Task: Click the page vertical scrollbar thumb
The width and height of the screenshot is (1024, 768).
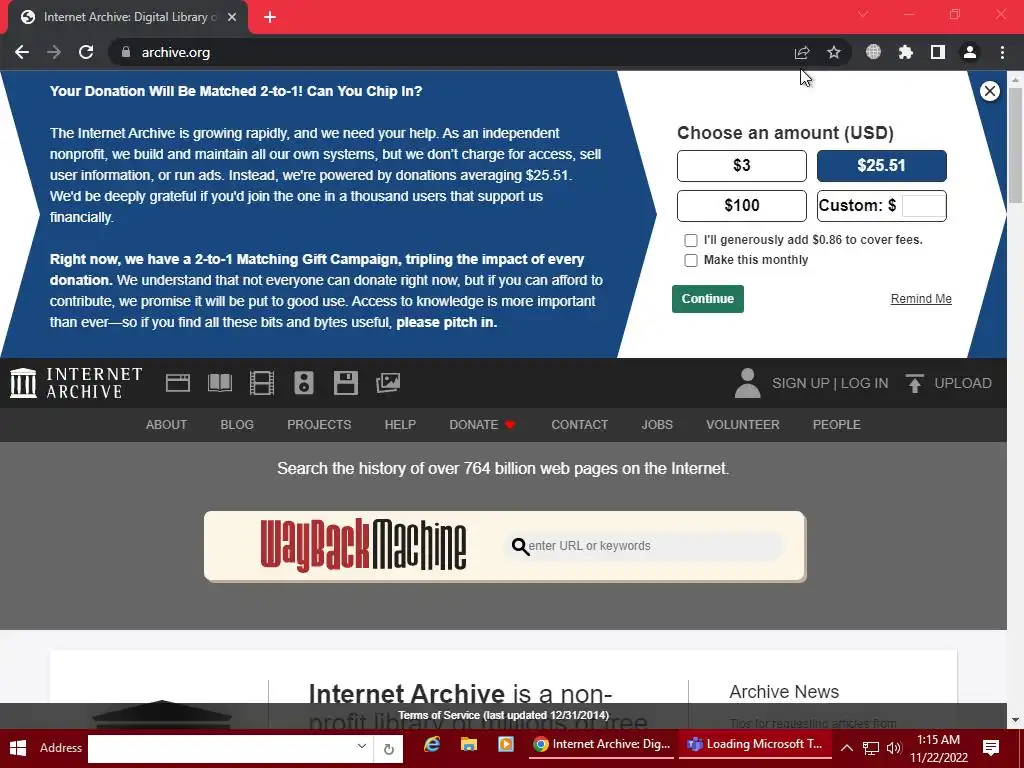Action: tap(1015, 145)
